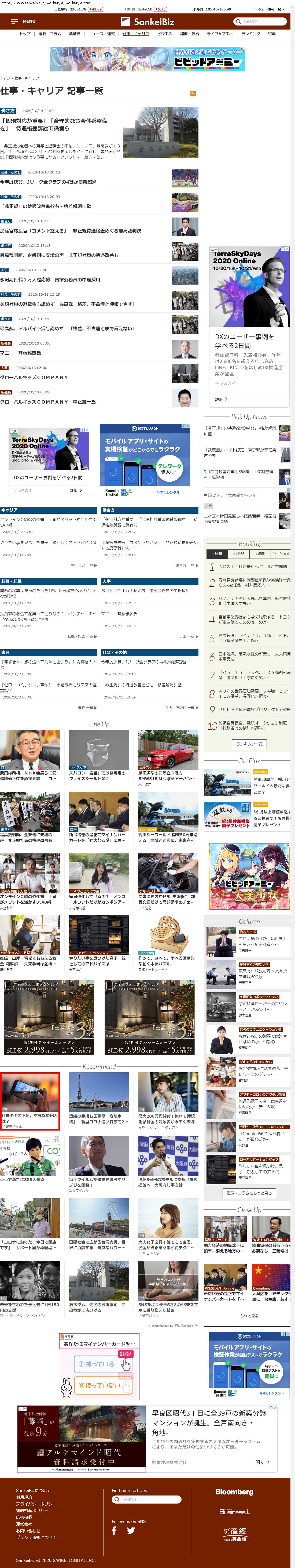Click the ランキング一覧 button
The height and width of the screenshot is (1568, 295).
tap(249, 744)
